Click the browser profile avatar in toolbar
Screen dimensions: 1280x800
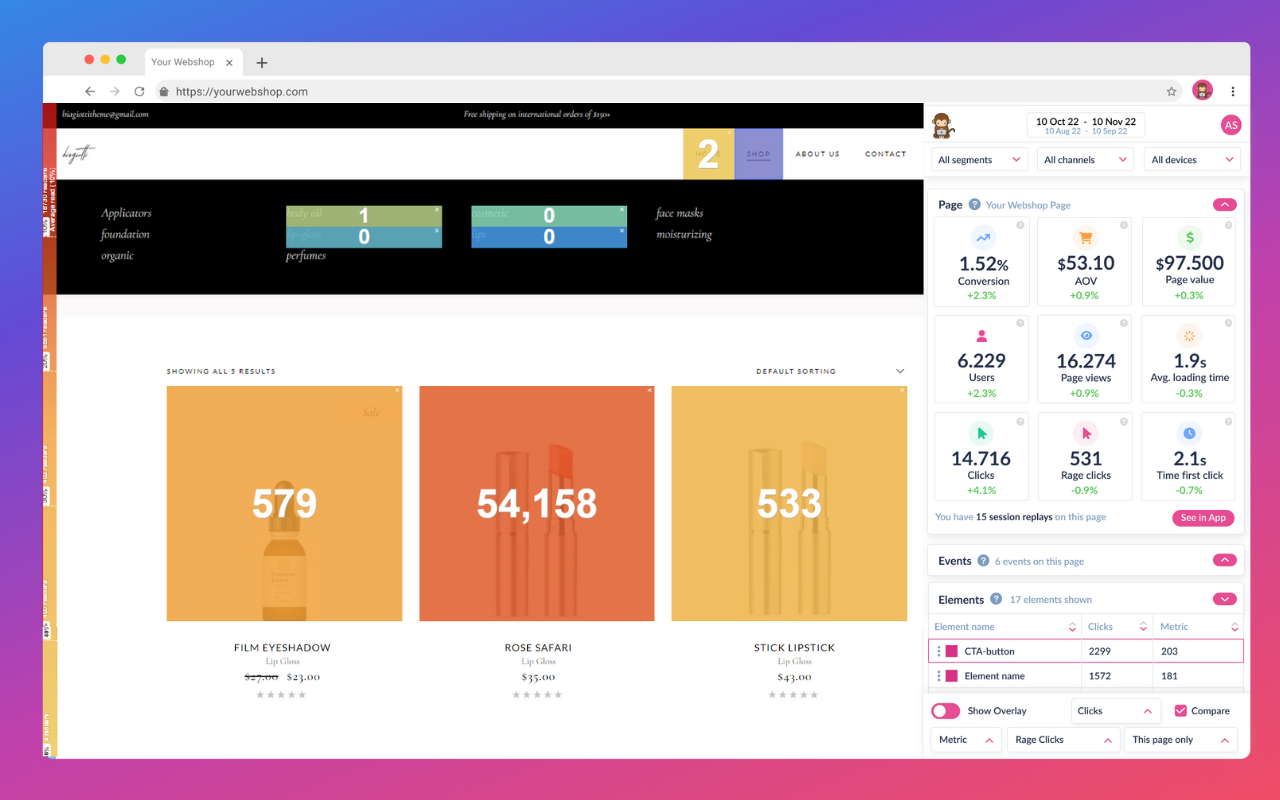pyautogui.click(x=1202, y=91)
